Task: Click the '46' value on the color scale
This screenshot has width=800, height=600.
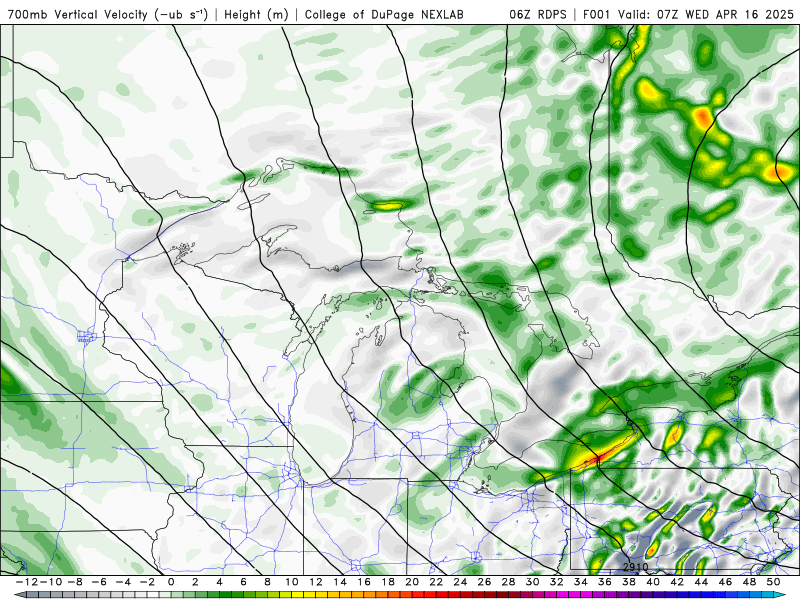Action: 726,582
